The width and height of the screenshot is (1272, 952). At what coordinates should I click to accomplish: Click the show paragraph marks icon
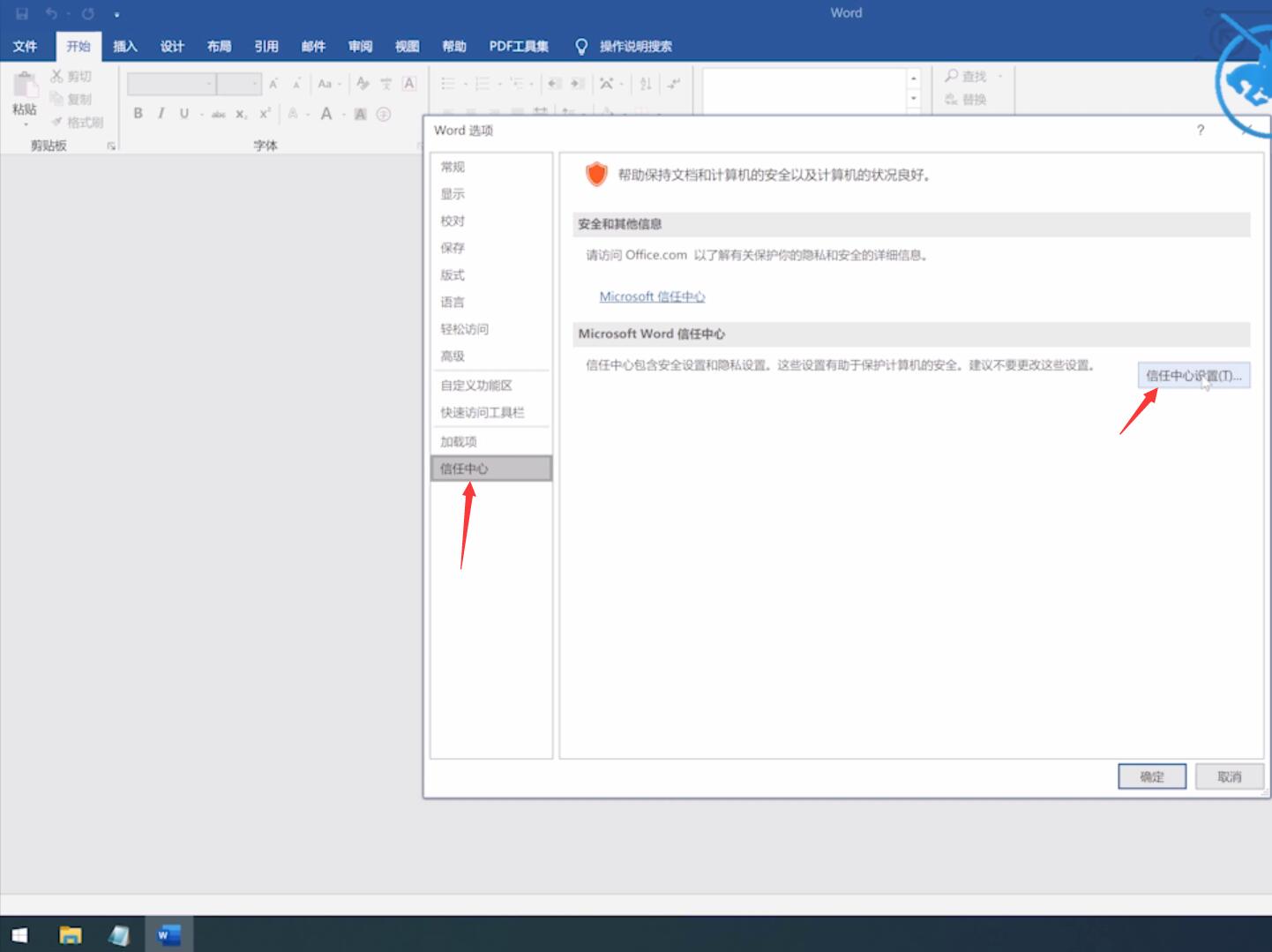(x=674, y=84)
